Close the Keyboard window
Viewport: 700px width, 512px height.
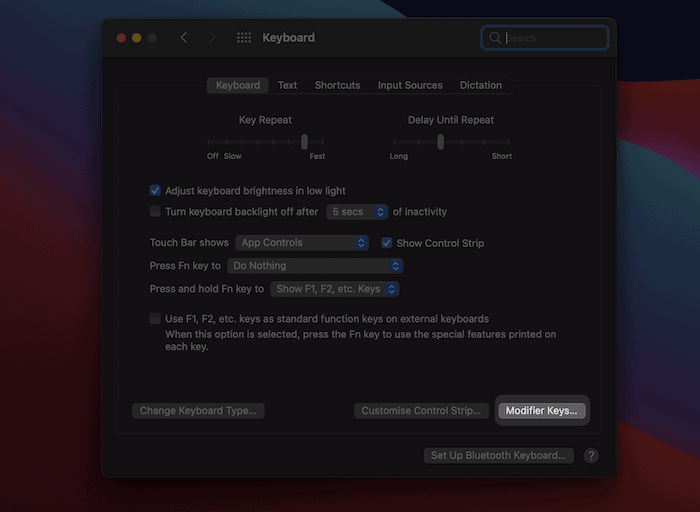(121, 38)
